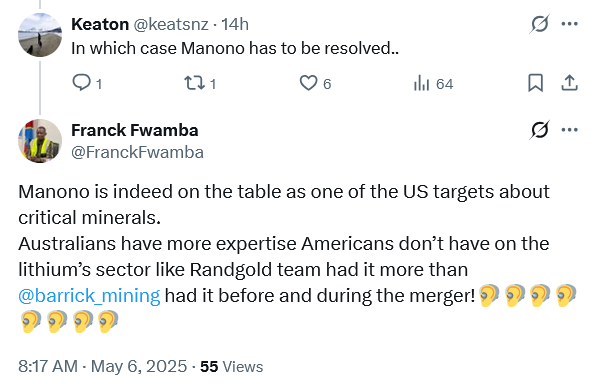Open the @keatsnz handle
This screenshot has width=598, height=384.
(170, 24)
